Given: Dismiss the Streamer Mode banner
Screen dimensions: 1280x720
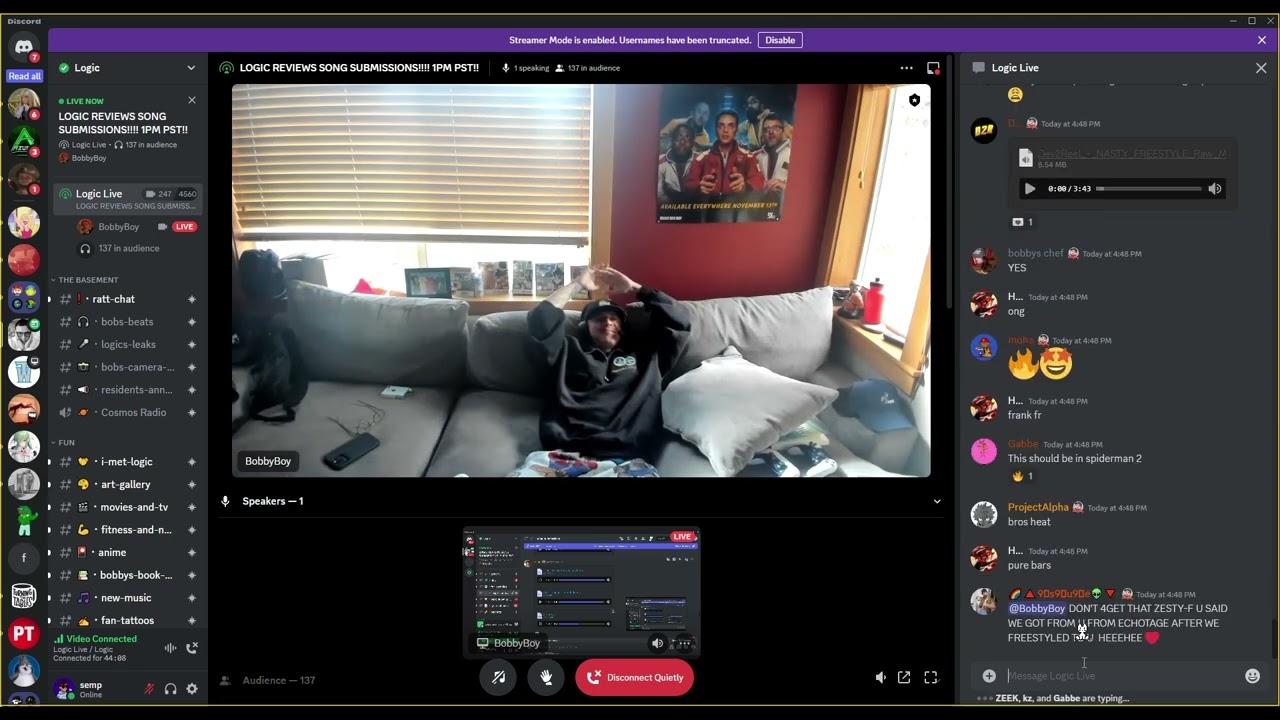Looking at the screenshot, I should pyautogui.click(x=1262, y=40).
